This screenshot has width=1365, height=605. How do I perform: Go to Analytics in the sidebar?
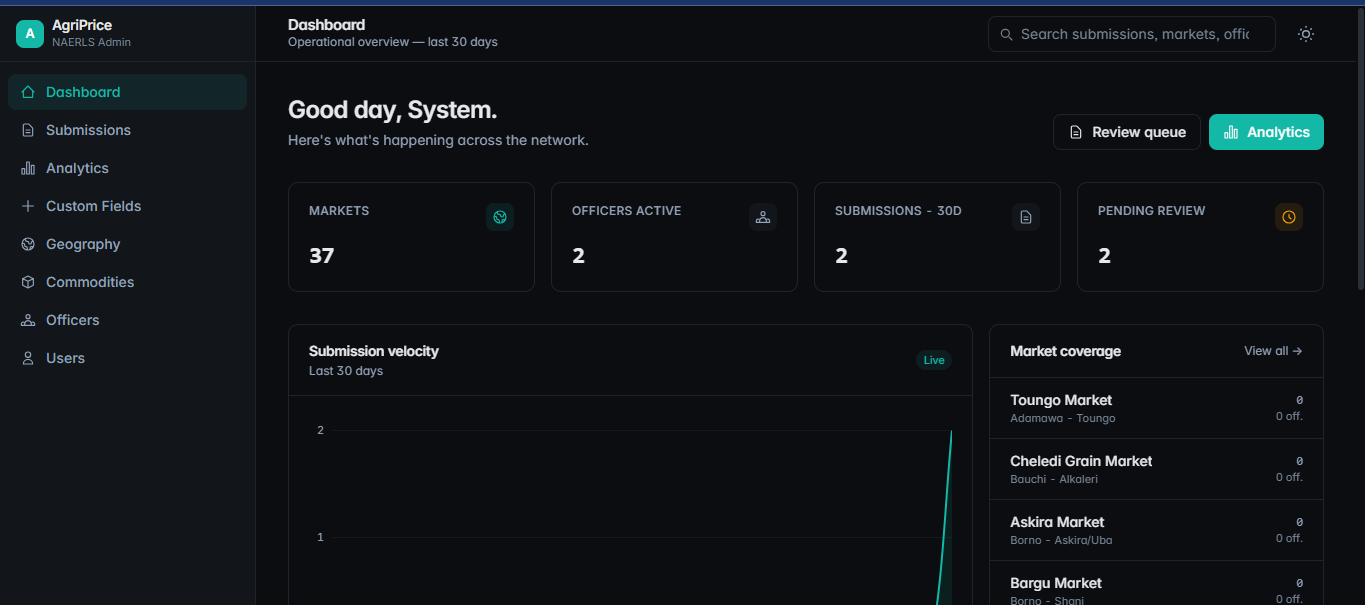coord(127,168)
